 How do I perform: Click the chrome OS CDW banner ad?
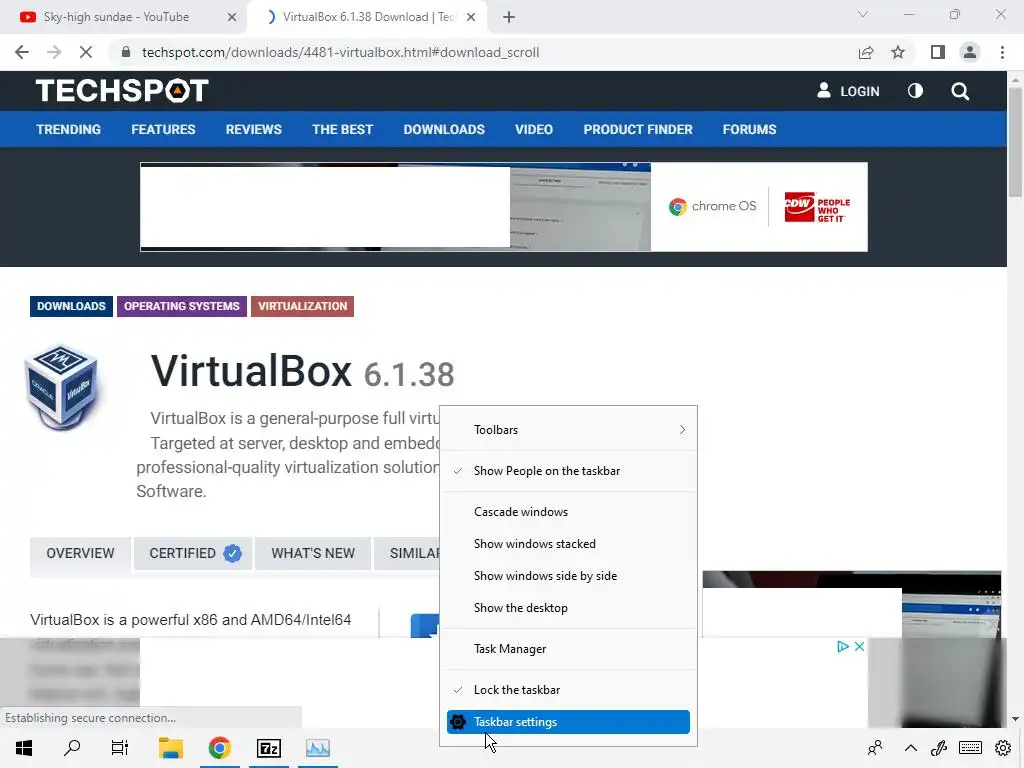coord(504,206)
